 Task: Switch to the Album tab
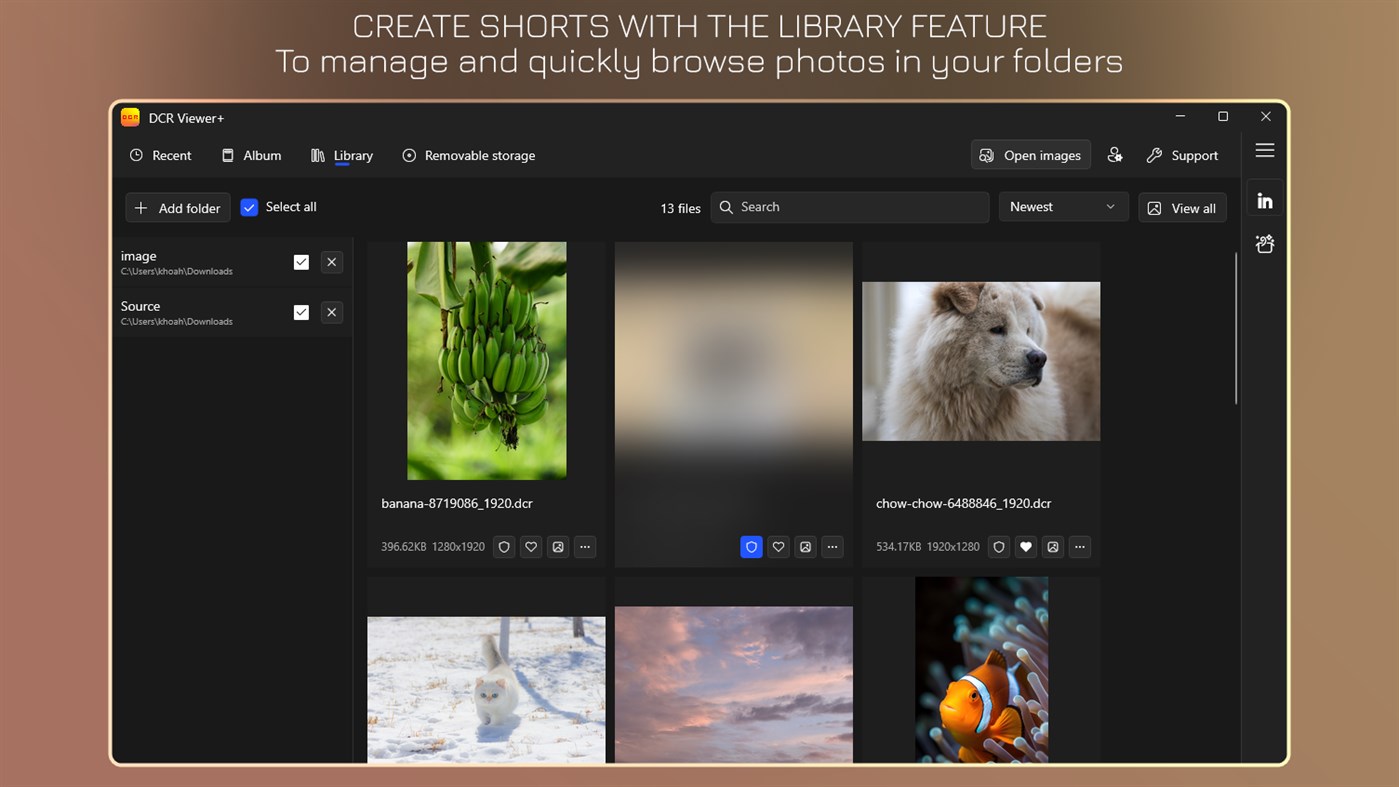coord(251,155)
